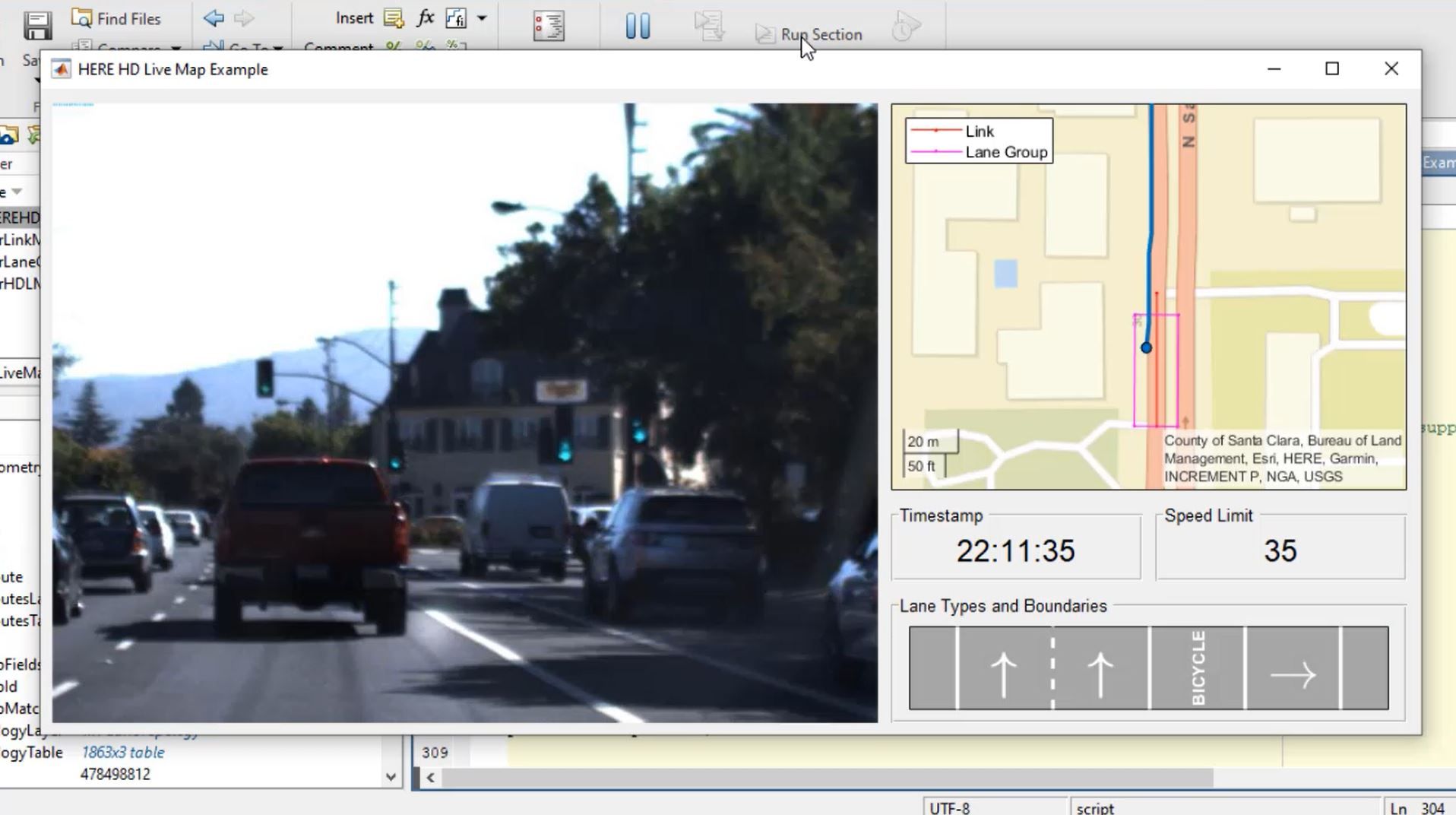Click the right-turn arrow lane
Viewport: 1456px width, 815px height.
tap(1293, 673)
